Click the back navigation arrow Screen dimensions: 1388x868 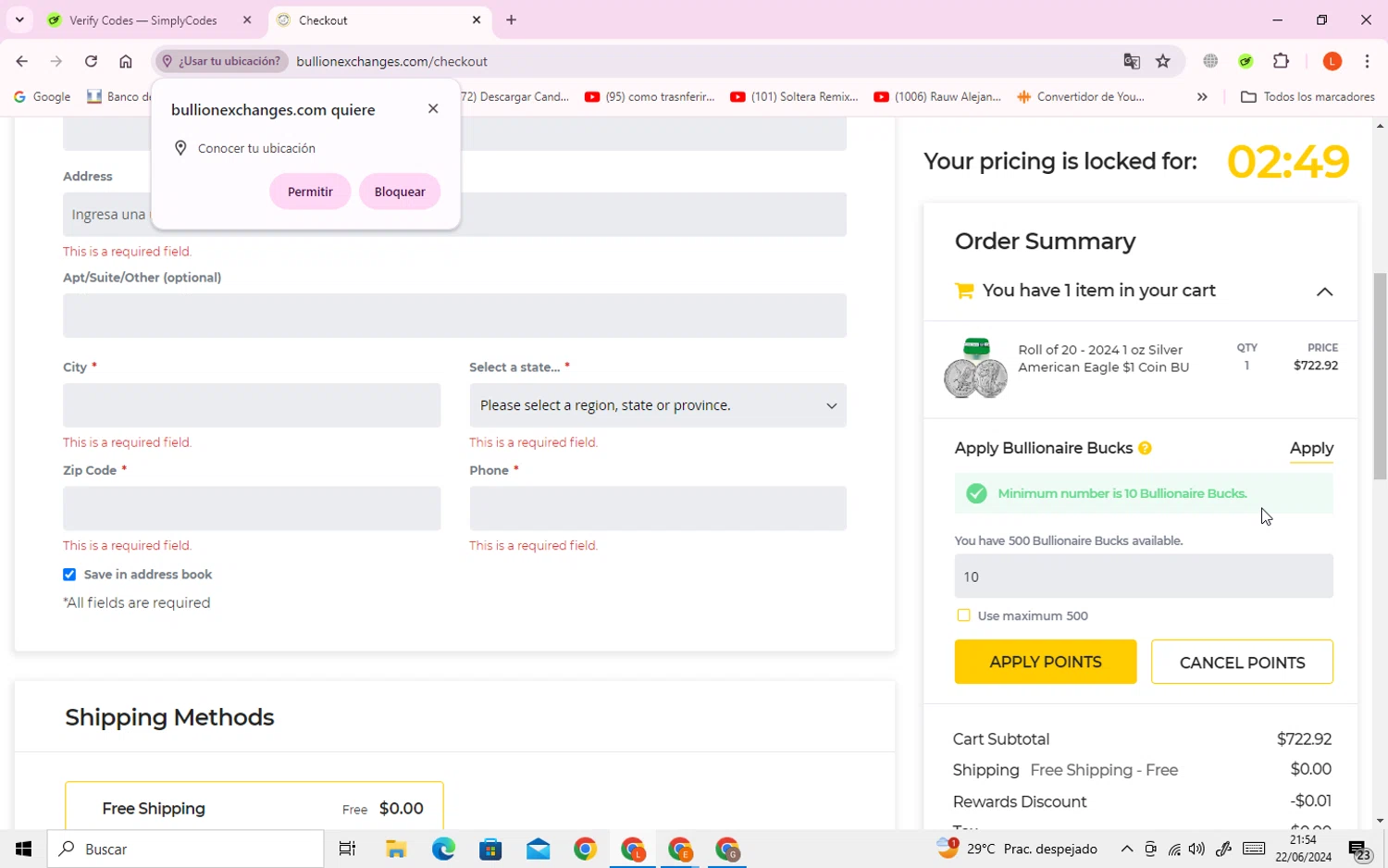point(21,61)
